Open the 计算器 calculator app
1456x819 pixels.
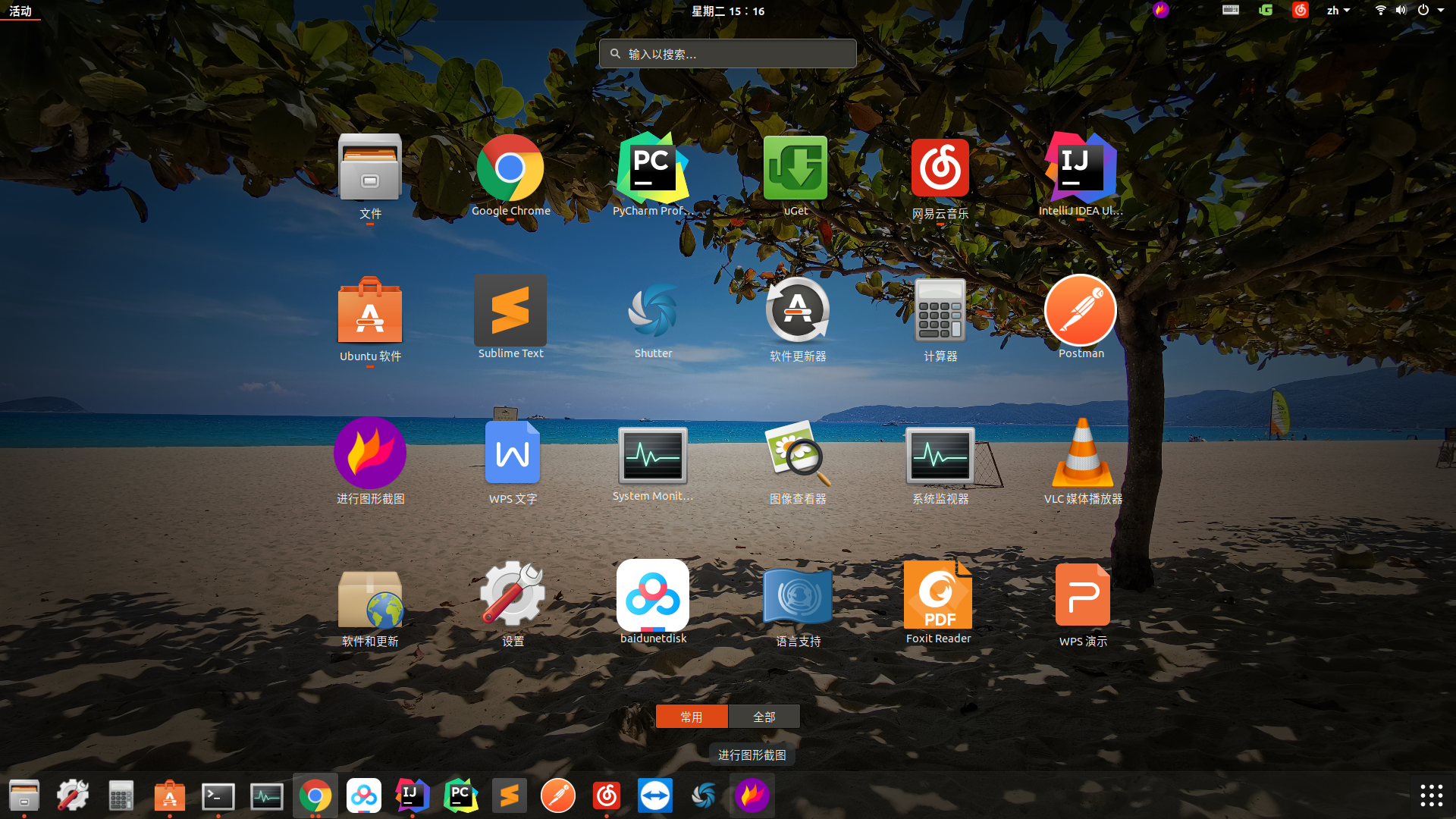(940, 311)
